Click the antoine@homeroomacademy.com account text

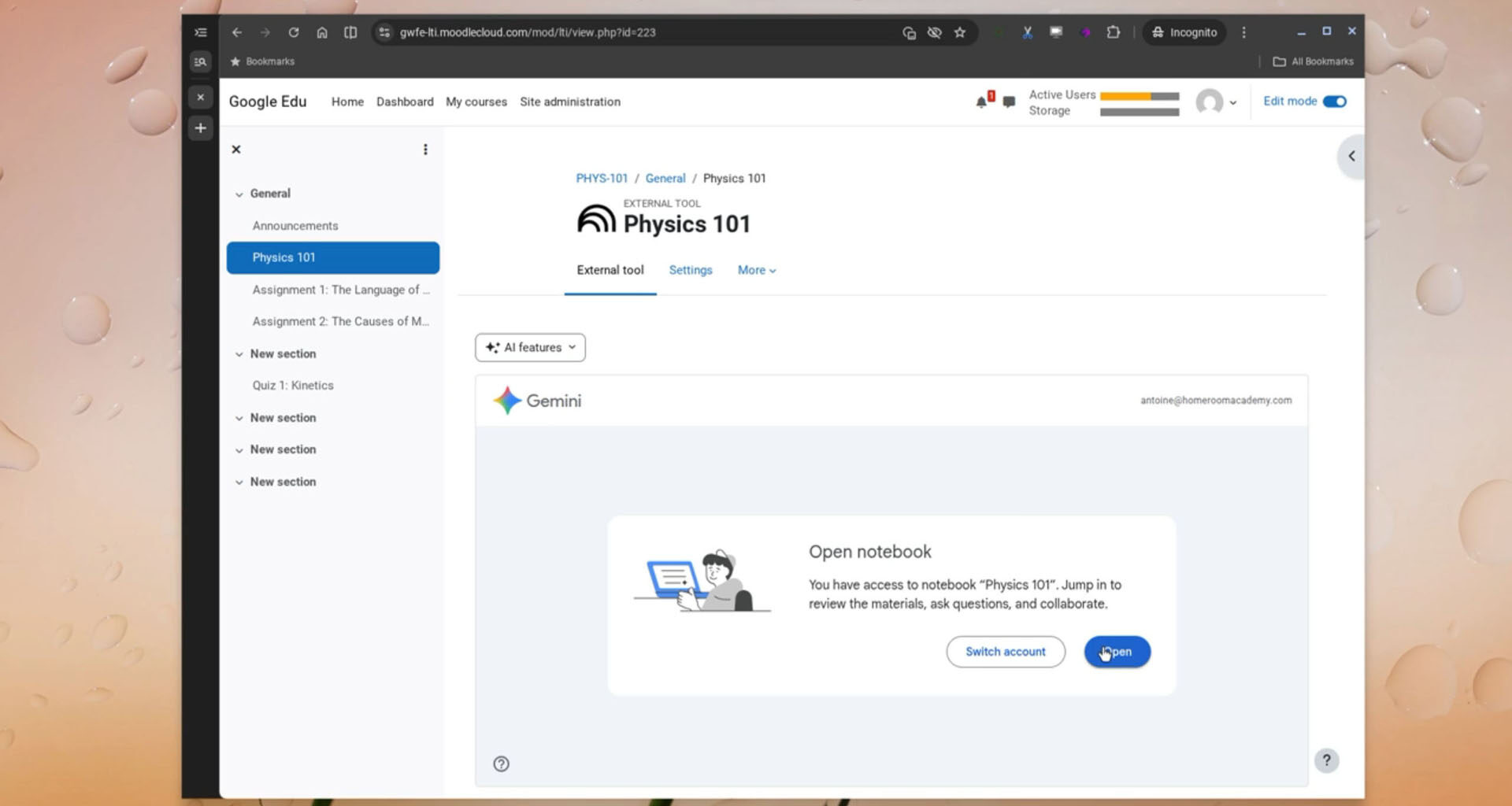click(x=1216, y=400)
